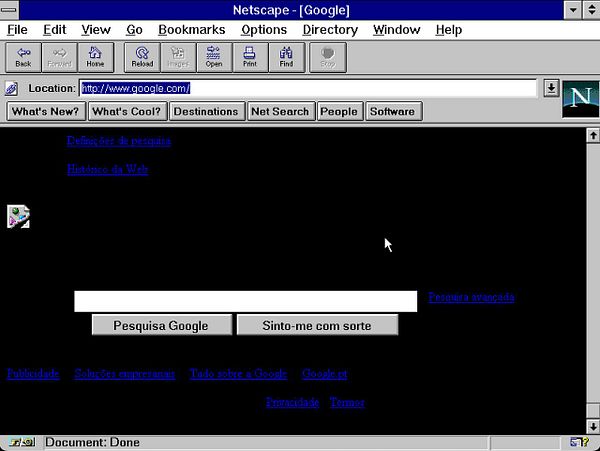Open the Bookmarks menu

click(x=192, y=30)
